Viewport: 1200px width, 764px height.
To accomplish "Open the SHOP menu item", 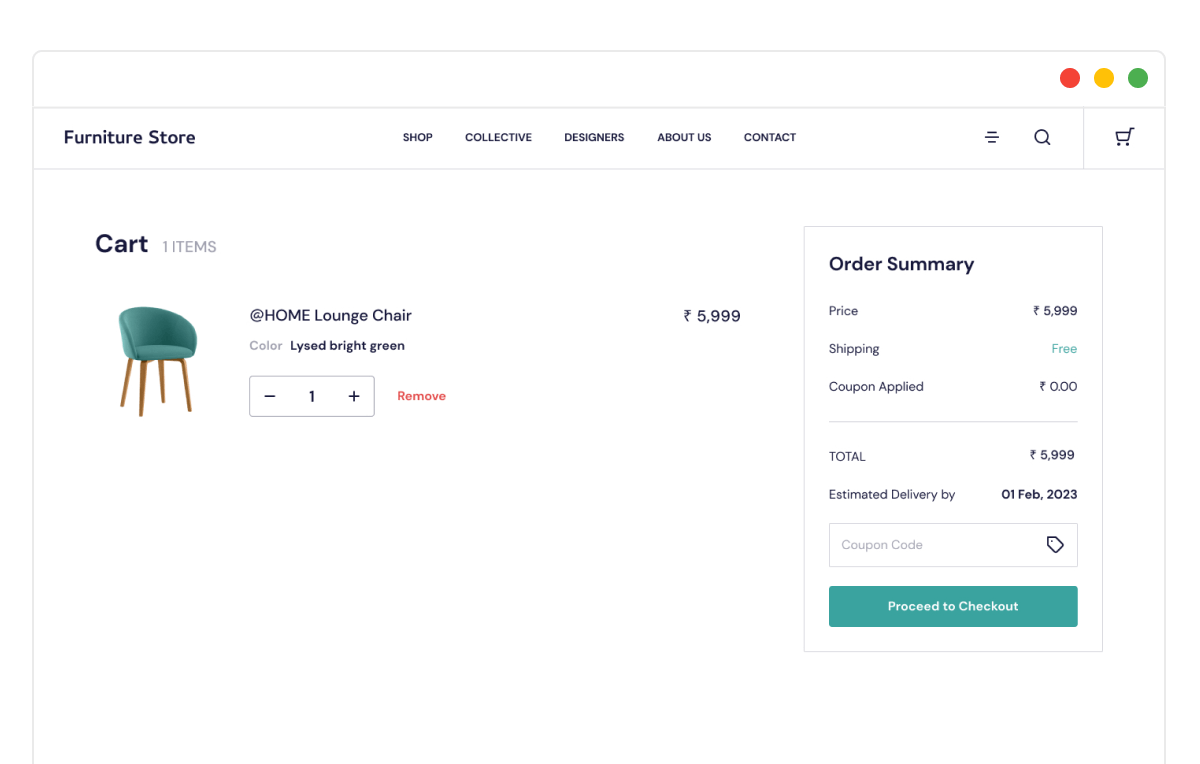I will [418, 138].
